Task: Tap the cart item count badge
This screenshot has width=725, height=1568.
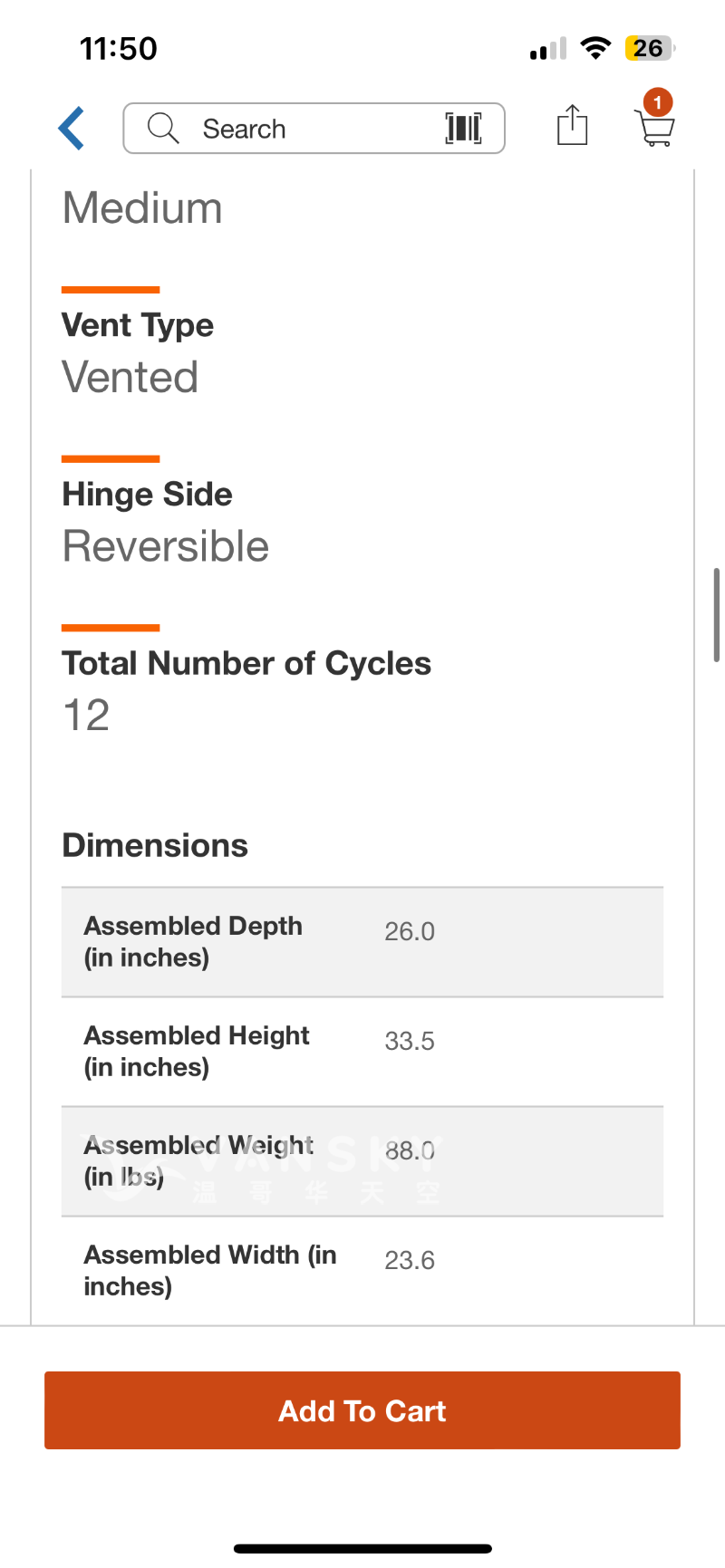Action: click(x=658, y=102)
